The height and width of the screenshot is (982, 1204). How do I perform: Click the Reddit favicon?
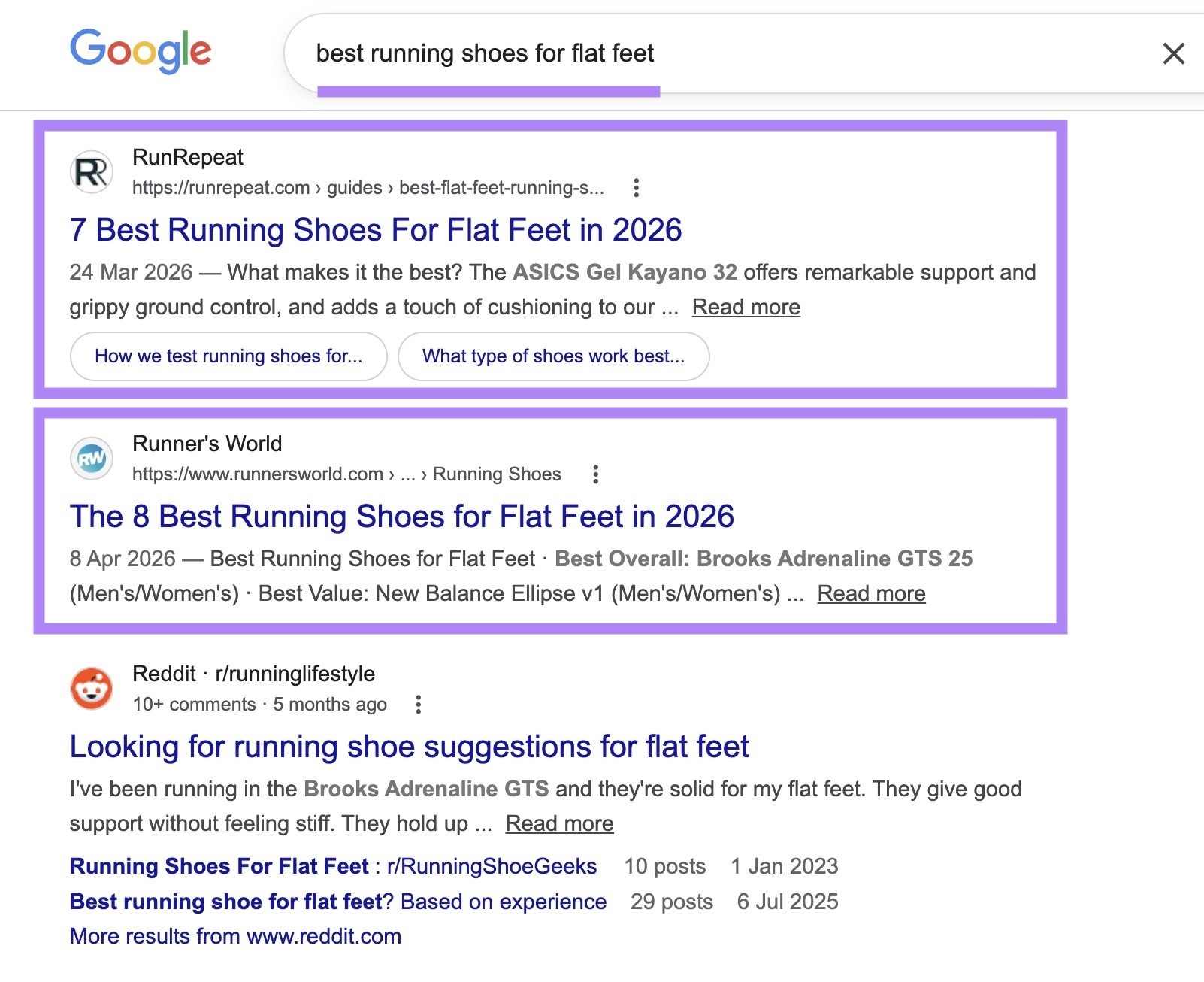[90, 689]
